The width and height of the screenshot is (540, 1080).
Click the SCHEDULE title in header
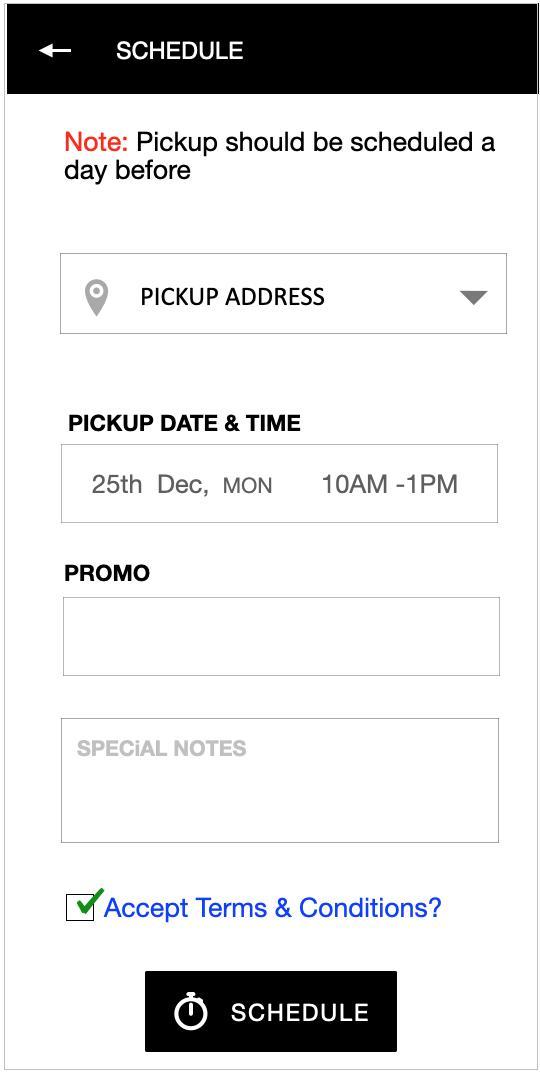[180, 51]
